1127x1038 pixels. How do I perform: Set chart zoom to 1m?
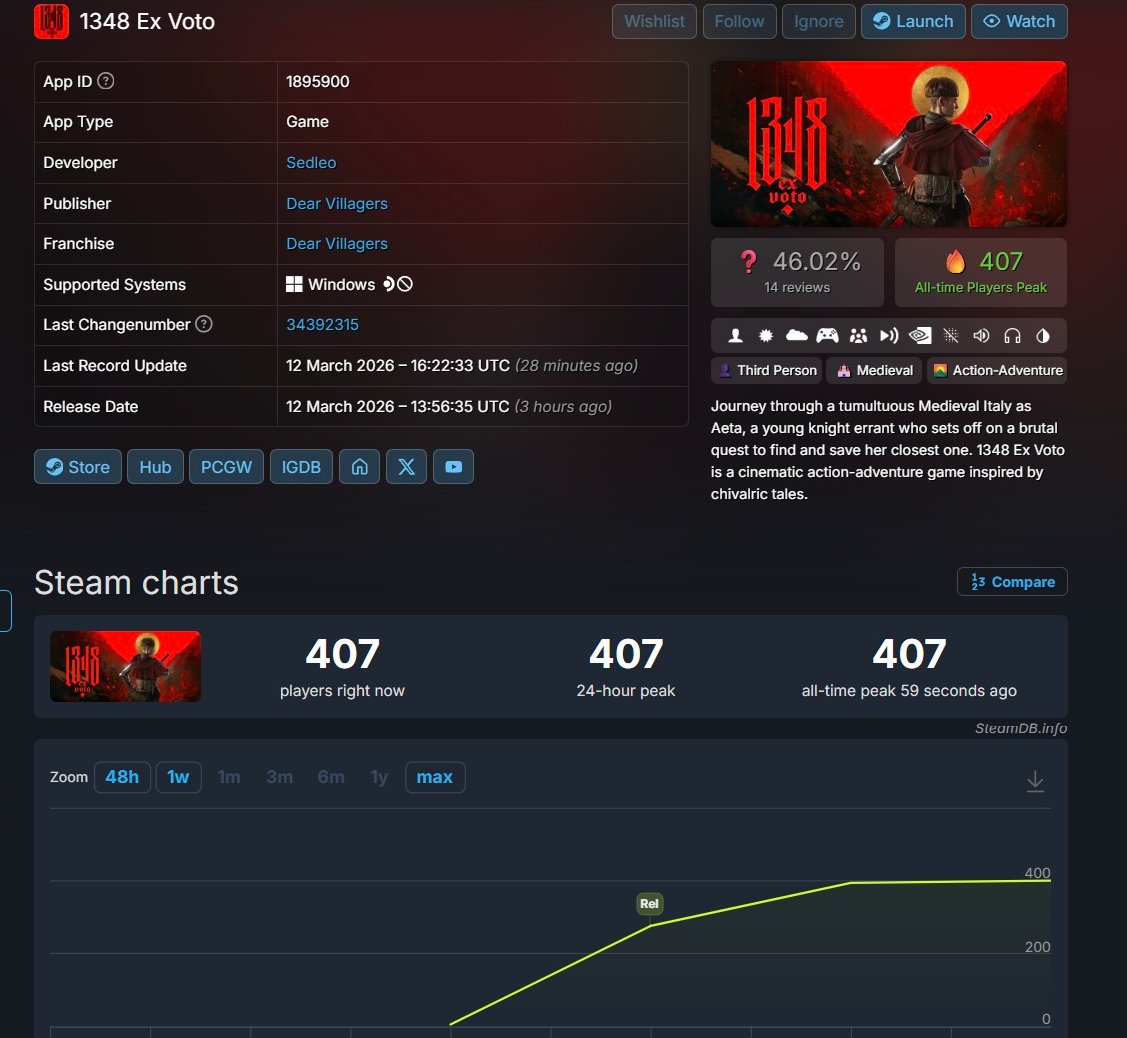229,777
